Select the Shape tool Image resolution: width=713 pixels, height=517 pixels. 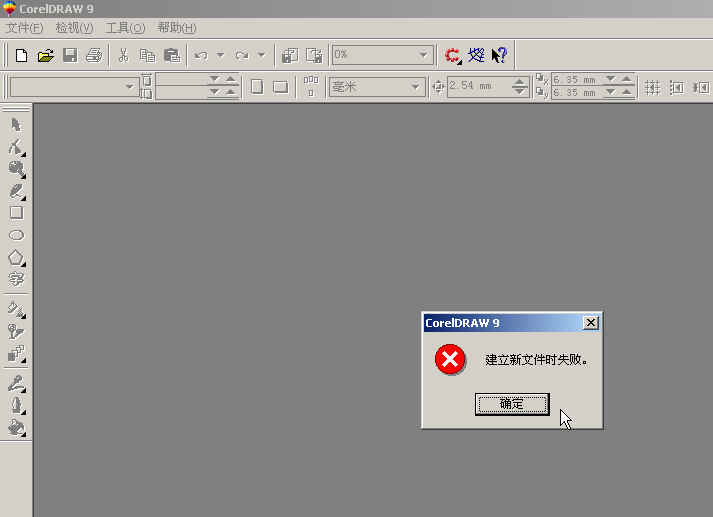[x=16, y=146]
